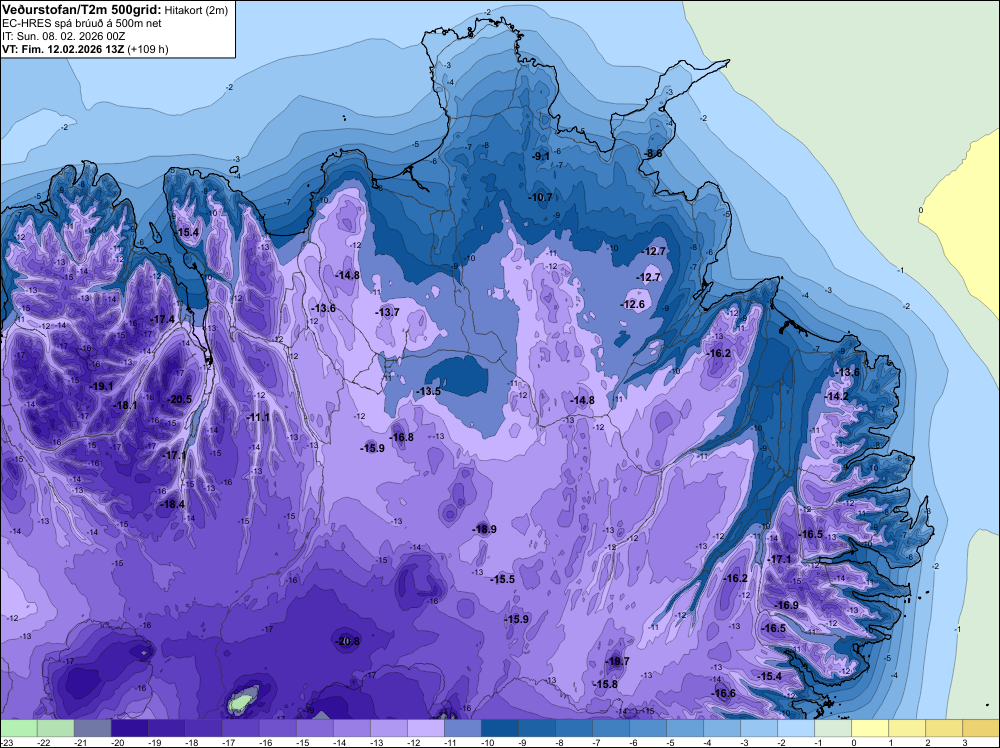Click the -16.6 temperature value on the map

pyautogui.click(x=723, y=693)
